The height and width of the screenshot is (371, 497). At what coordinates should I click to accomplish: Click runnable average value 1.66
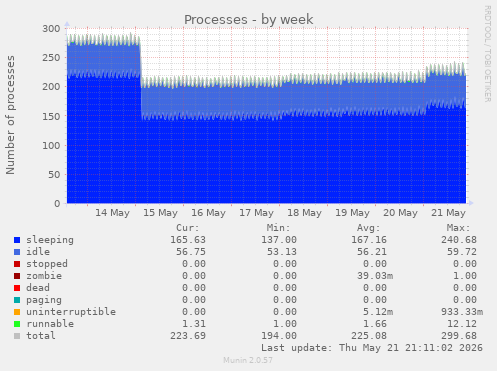375,324
